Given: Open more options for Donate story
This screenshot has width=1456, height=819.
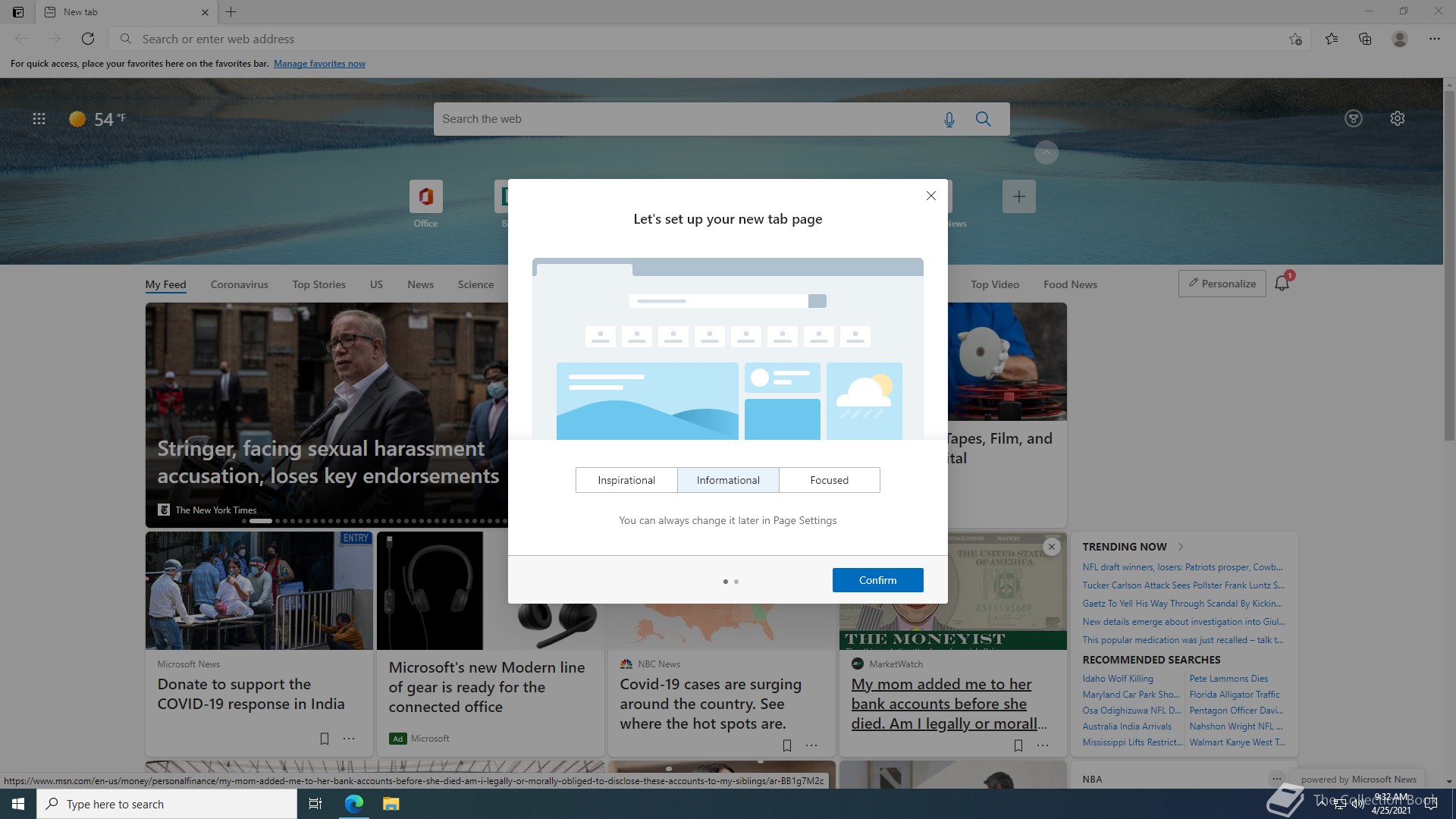Looking at the screenshot, I should 349,739.
